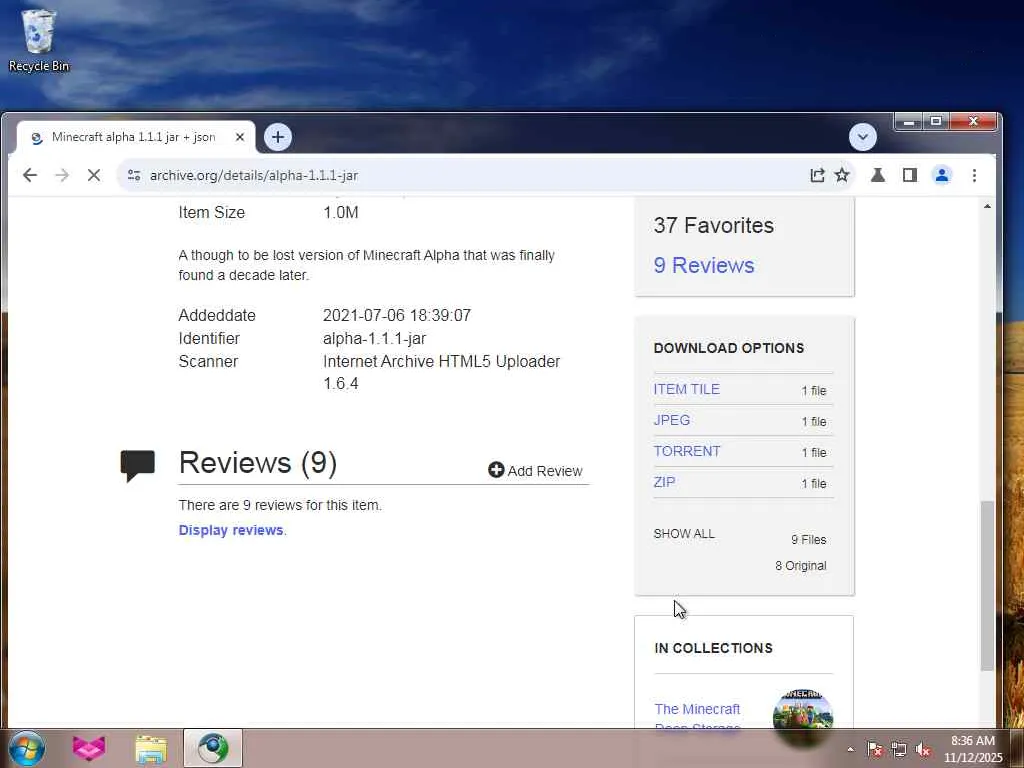Click the 9 Files count text

808,539
